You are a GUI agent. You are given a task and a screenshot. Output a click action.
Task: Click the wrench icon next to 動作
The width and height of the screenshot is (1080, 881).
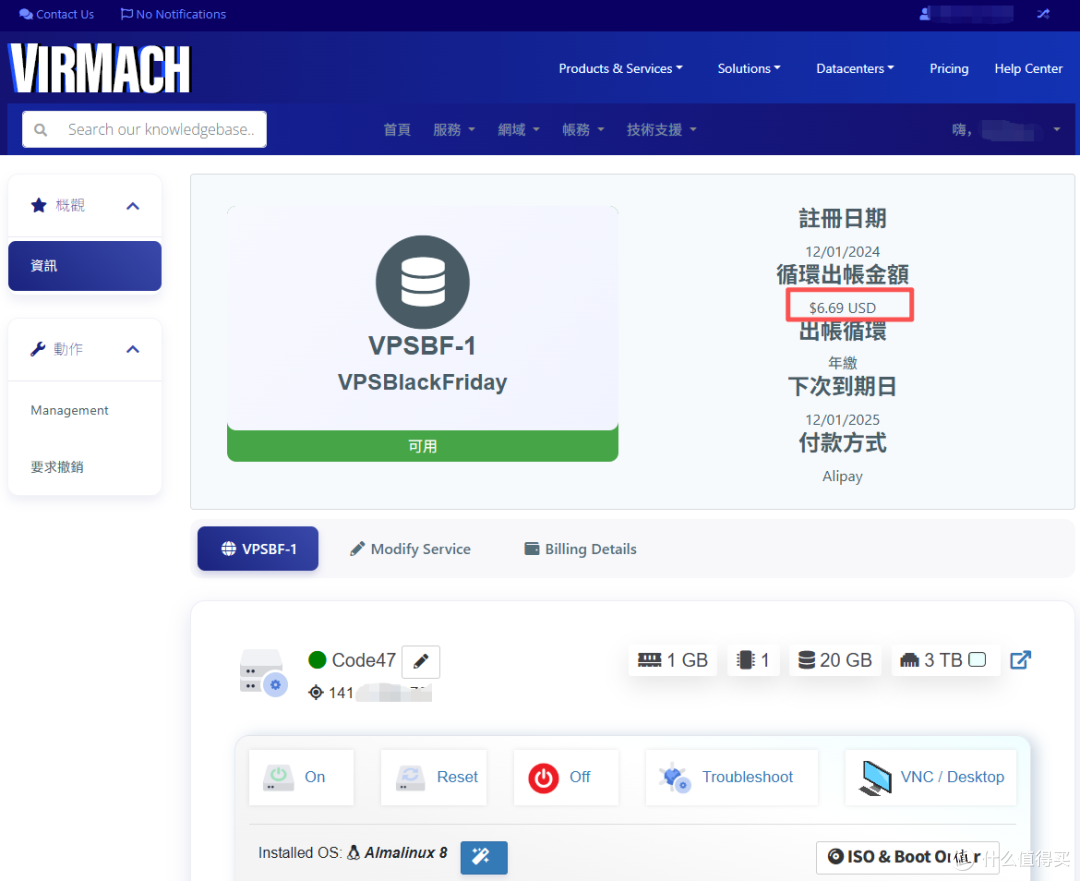click(x=38, y=349)
